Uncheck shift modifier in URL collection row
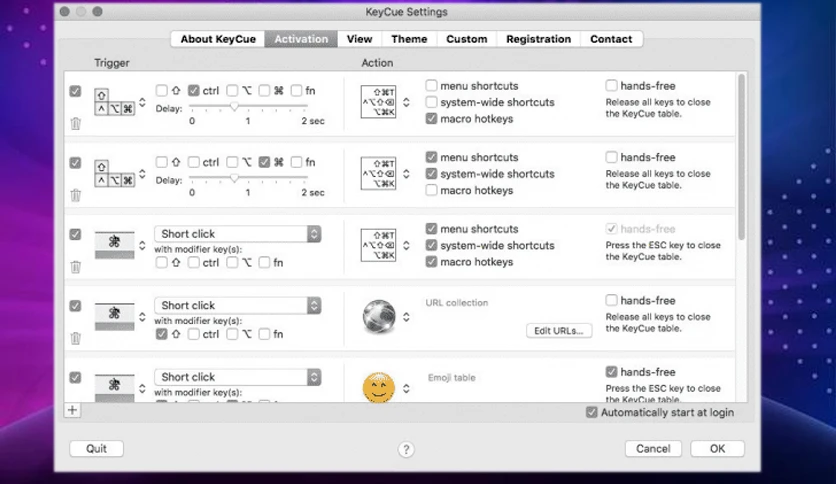 pyautogui.click(x=162, y=334)
